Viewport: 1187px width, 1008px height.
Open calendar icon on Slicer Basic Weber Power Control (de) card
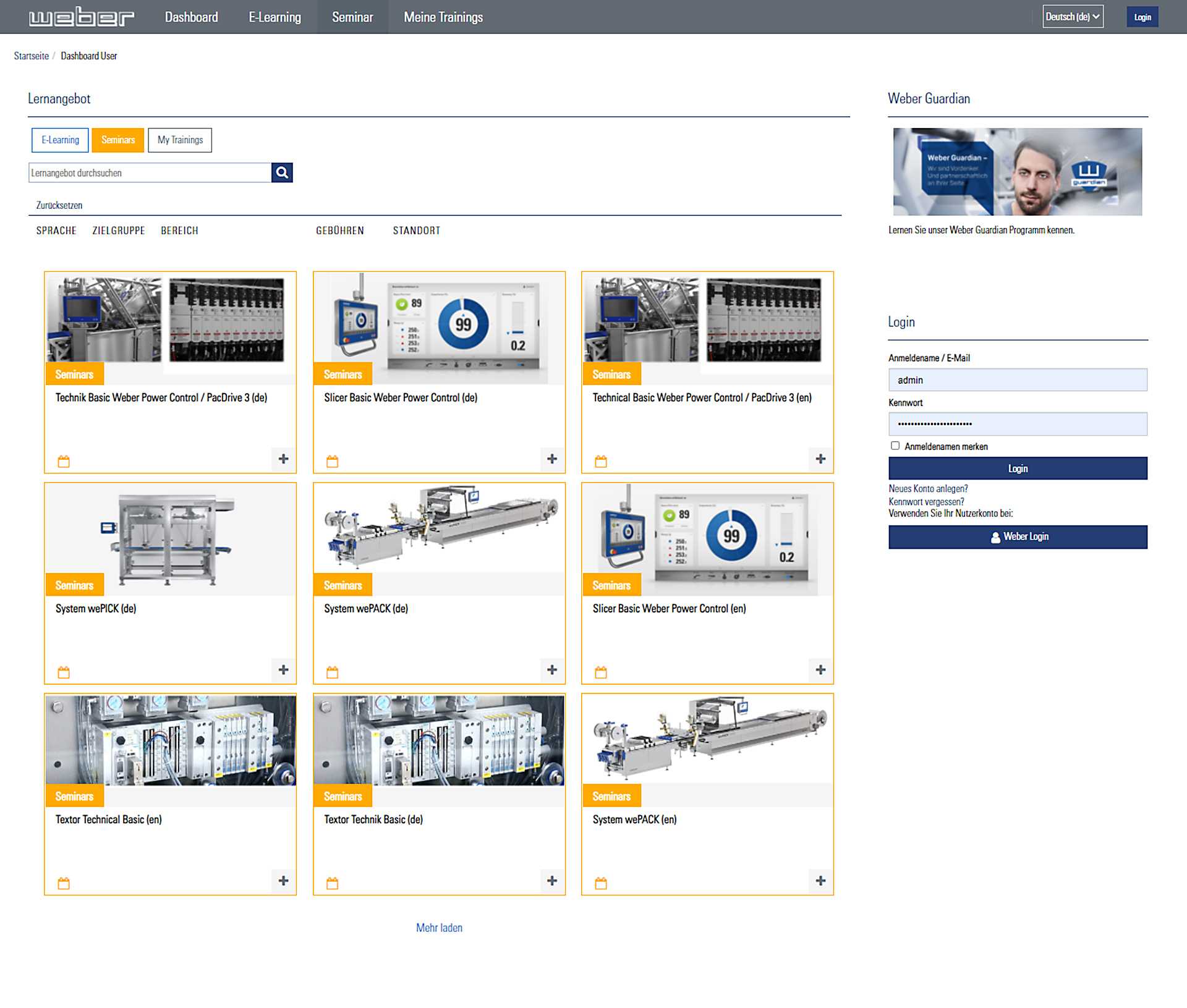coord(332,462)
